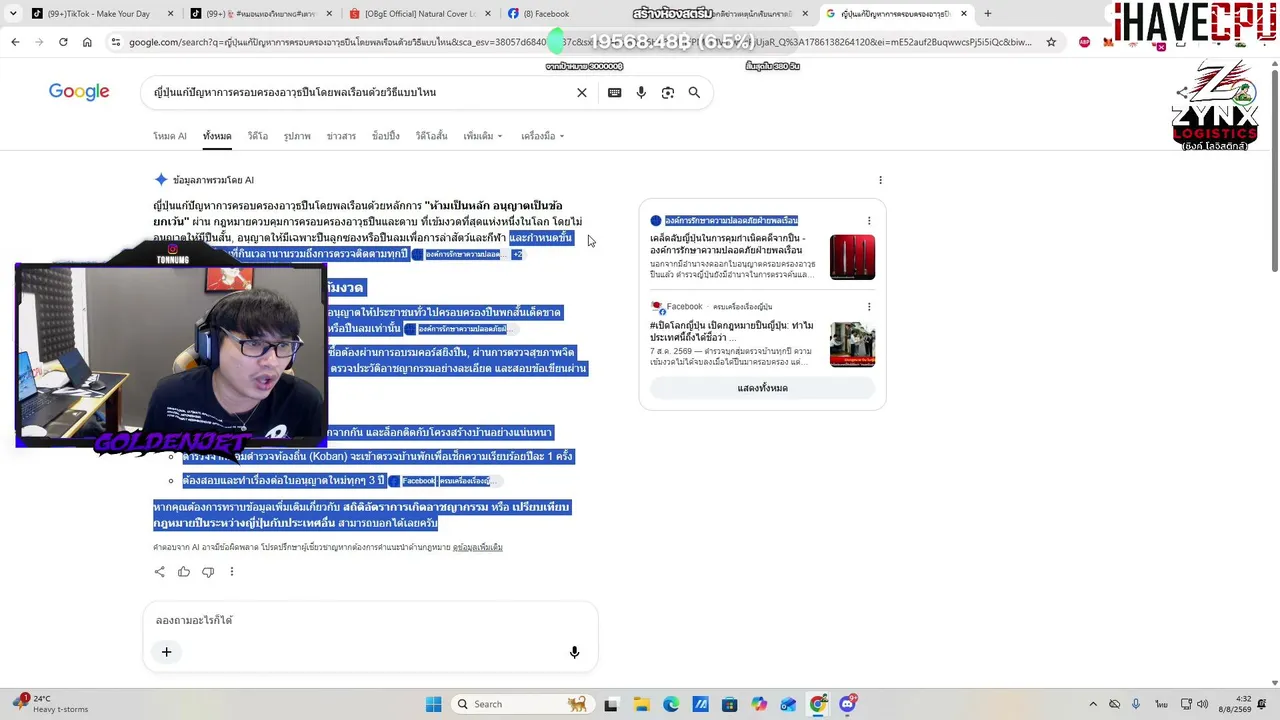Click the แสดงทั้งหมด show all button

pos(763,388)
